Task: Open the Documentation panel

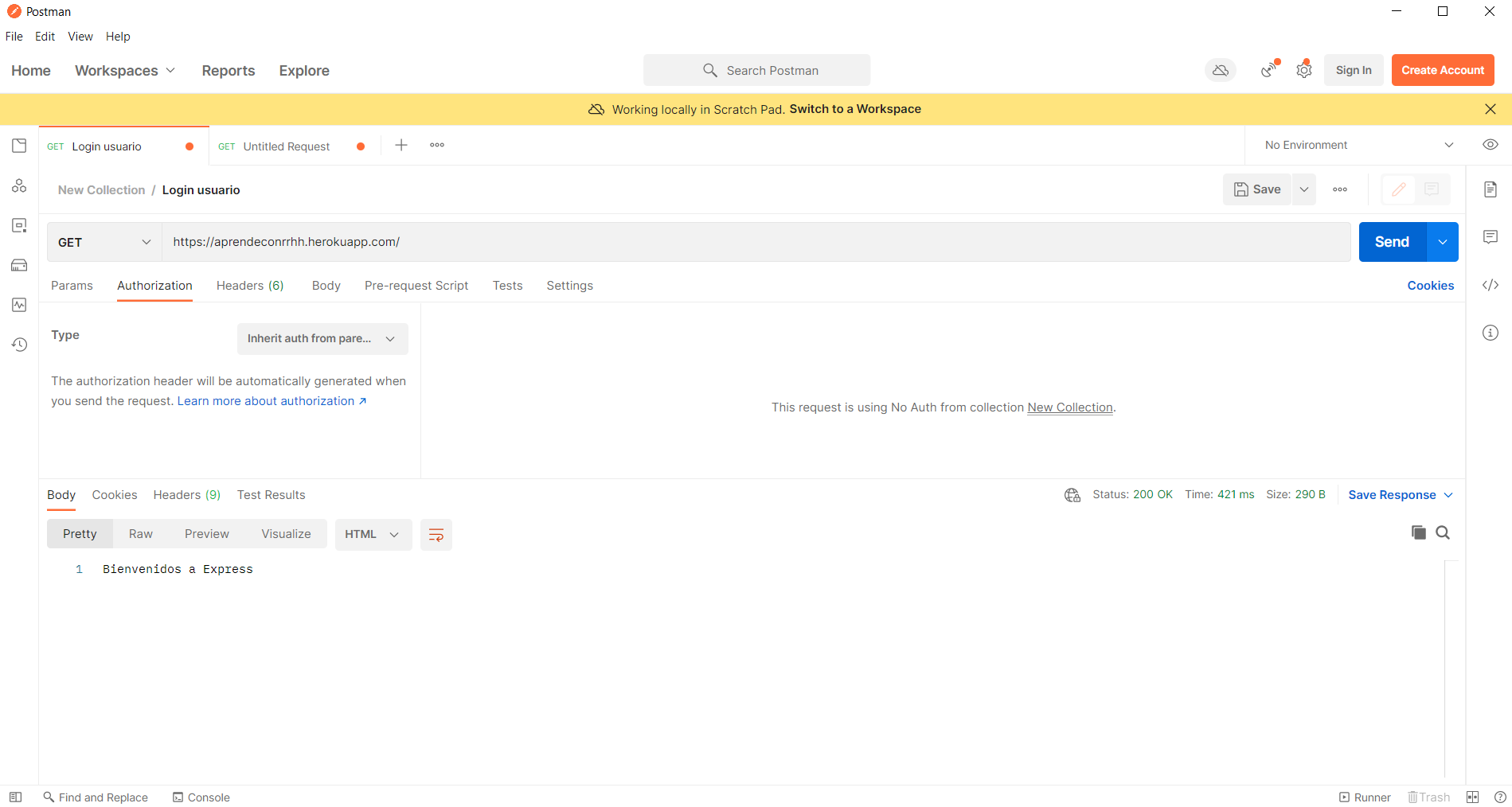Action: pos(1490,189)
